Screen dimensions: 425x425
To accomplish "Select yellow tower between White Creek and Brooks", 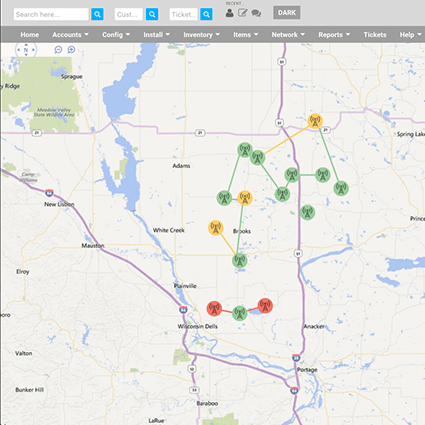I will pyautogui.click(x=216, y=228).
